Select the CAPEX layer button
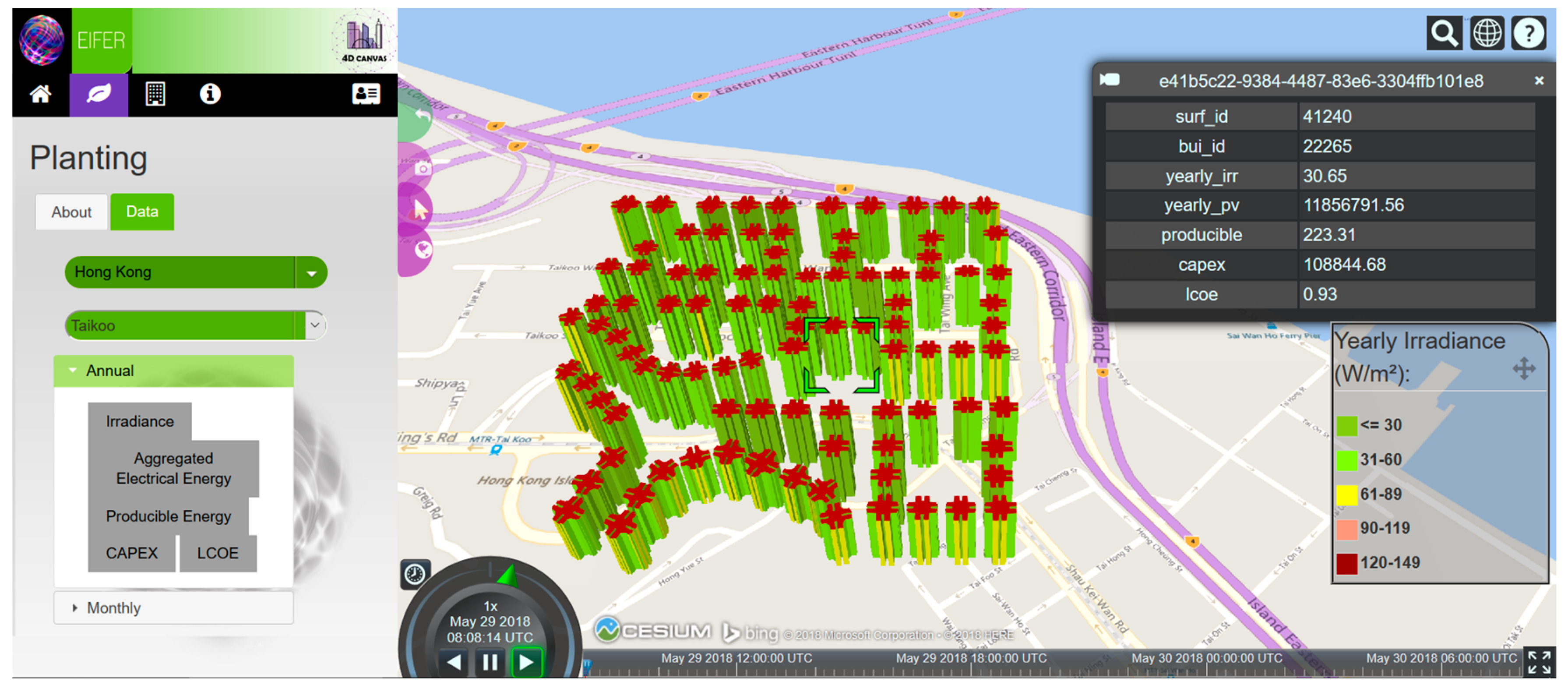1568x692 pixels. (x=131, y=553)
